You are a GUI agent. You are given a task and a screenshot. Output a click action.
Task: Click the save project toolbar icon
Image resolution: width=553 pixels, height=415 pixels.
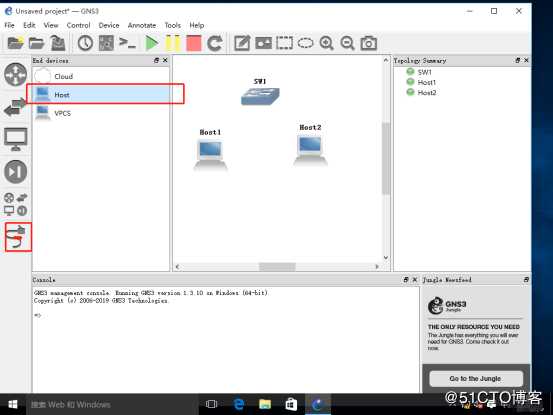coord(58,43)
